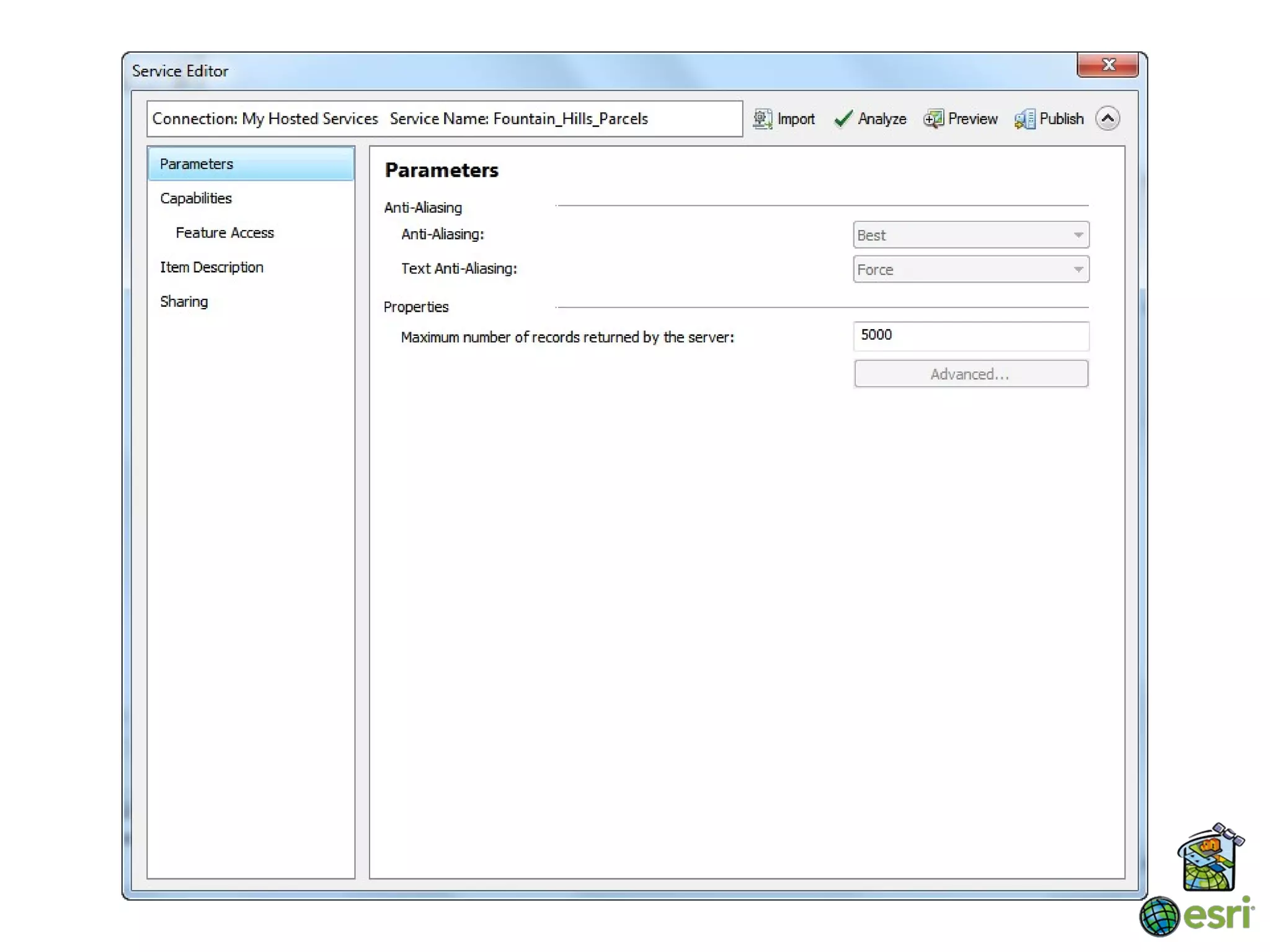Viewport: 1270px width, 952px height.
Task: Open the Capabilities section
Action: [196, 198]
